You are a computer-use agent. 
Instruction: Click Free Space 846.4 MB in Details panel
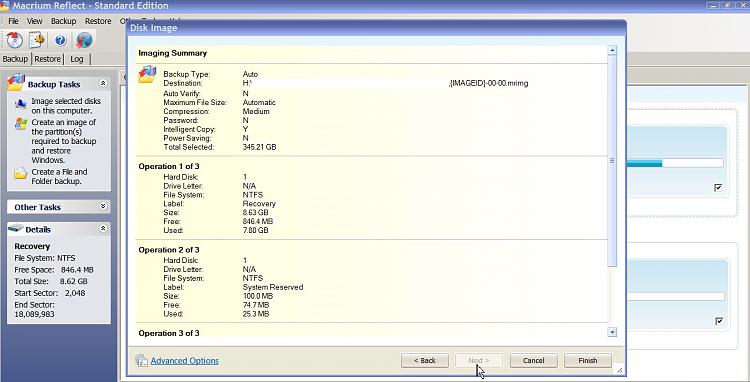click(54, 270)
